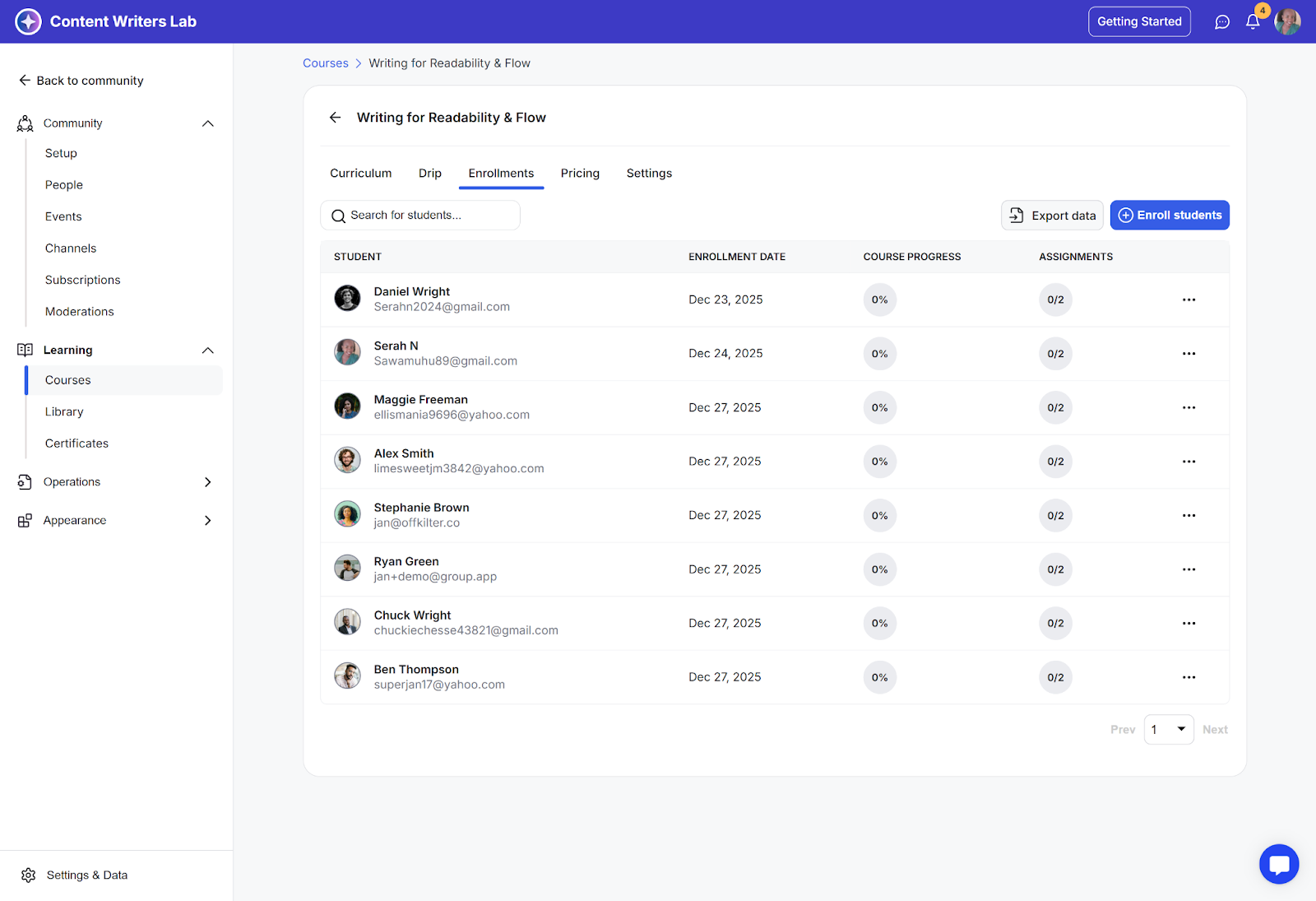Open more options for Ben Thompson
This screenshot has height=901, width=1316.
tap(1189, 677)
